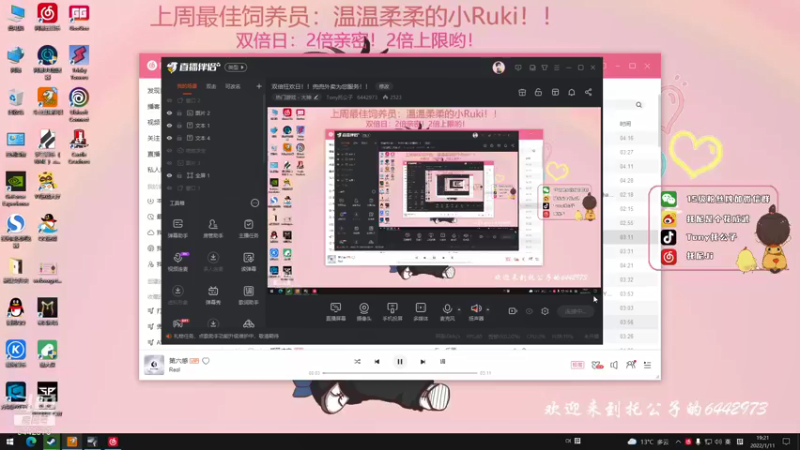The image size is (800, 450).
Task: Open the Windows Start menu
Action: 10,441
